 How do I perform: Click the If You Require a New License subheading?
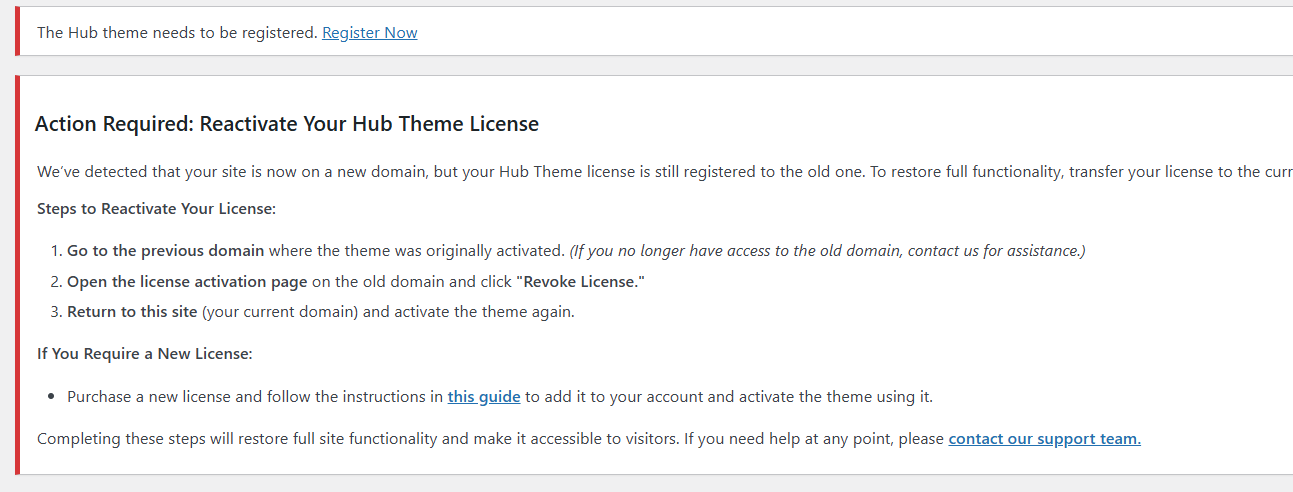pos(144,354)
